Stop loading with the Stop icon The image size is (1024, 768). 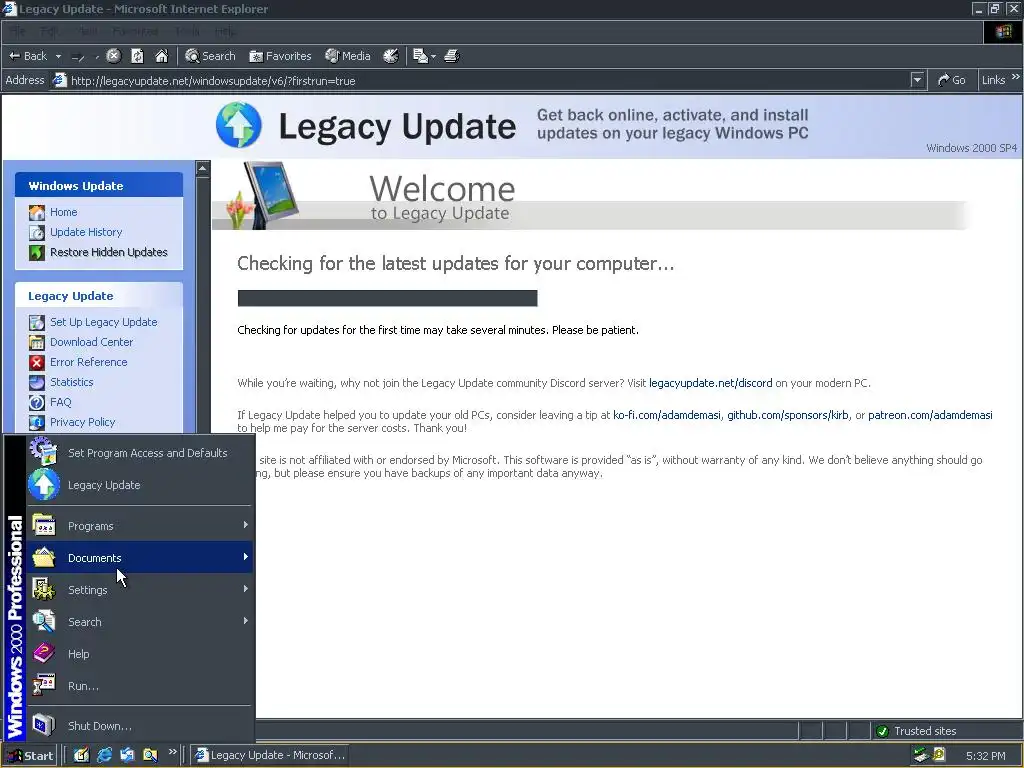(x=114, y=56)
